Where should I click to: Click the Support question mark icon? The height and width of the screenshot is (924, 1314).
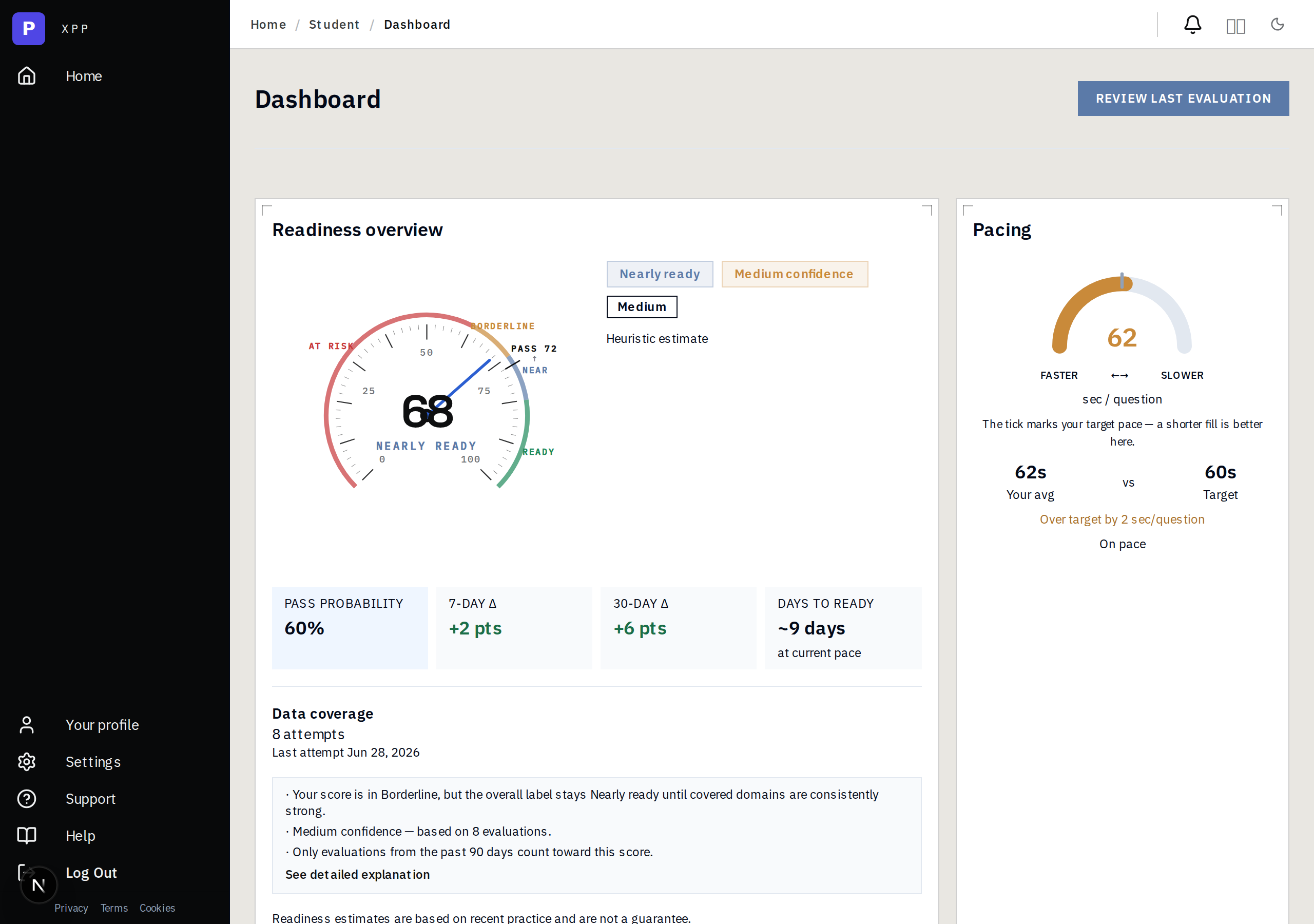[x=26, y=799]
